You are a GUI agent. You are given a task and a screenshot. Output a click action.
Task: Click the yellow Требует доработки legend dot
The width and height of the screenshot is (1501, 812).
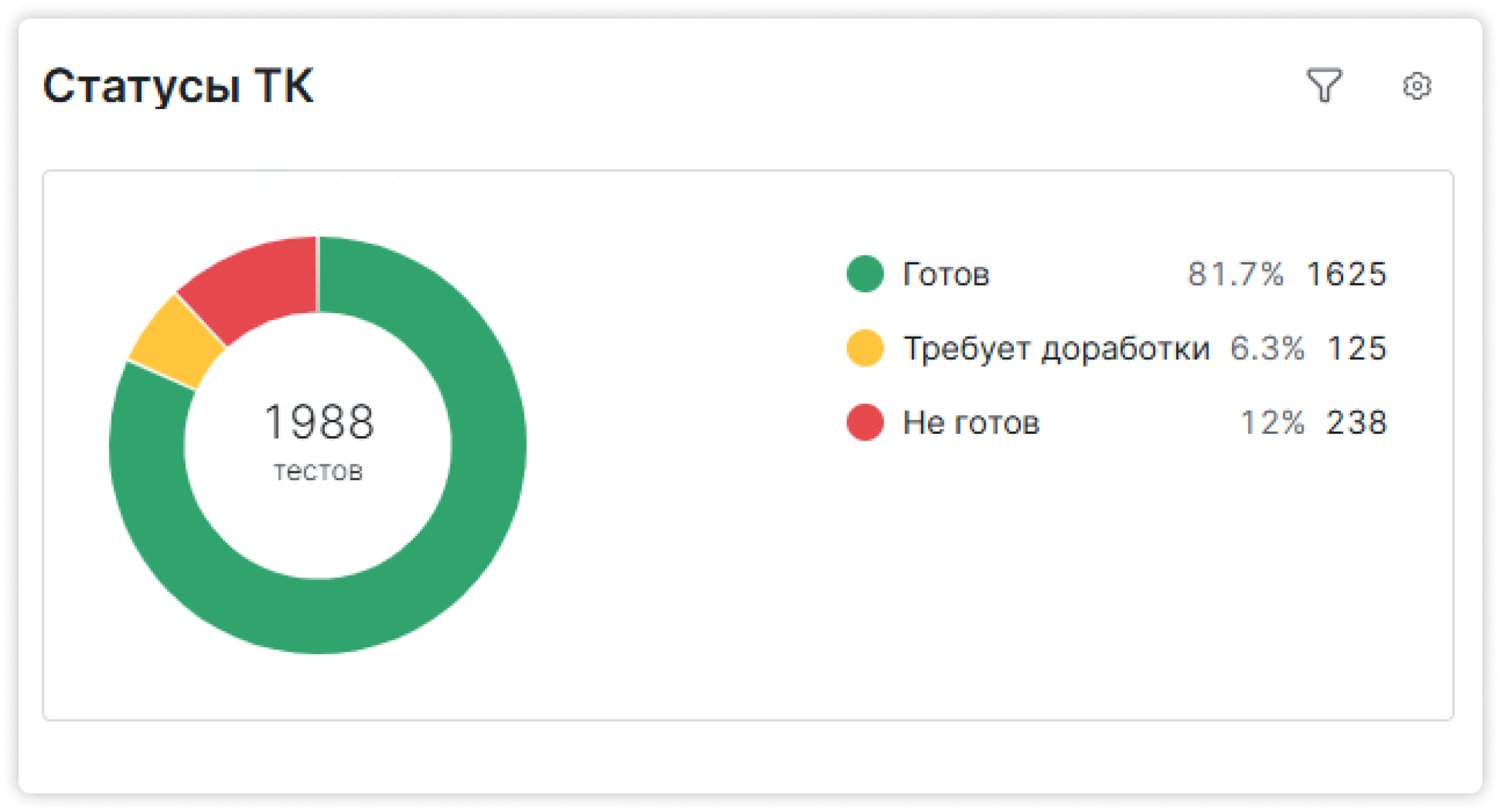[x=865, y=348]
